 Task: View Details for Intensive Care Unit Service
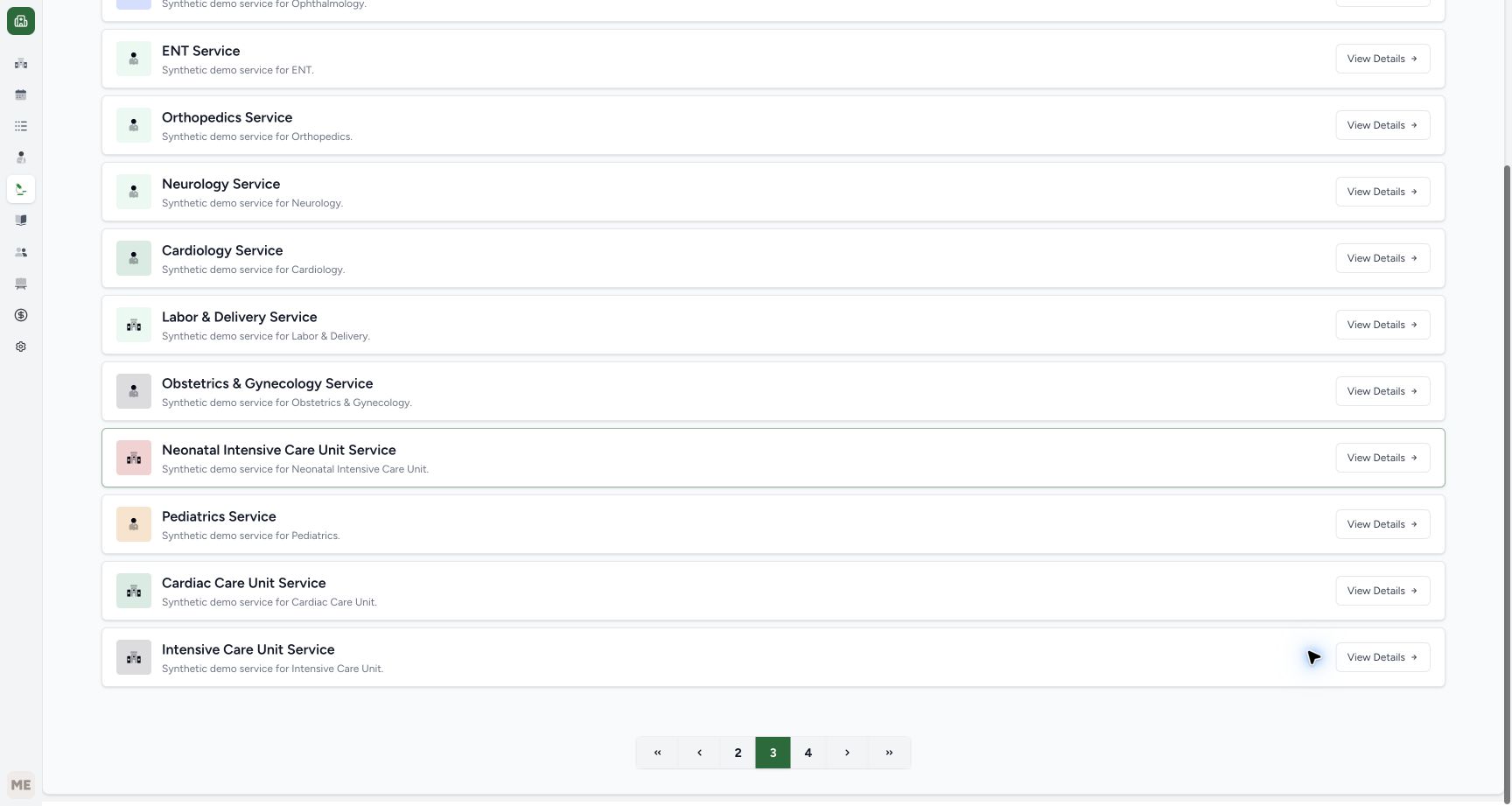click(1382, 657)
